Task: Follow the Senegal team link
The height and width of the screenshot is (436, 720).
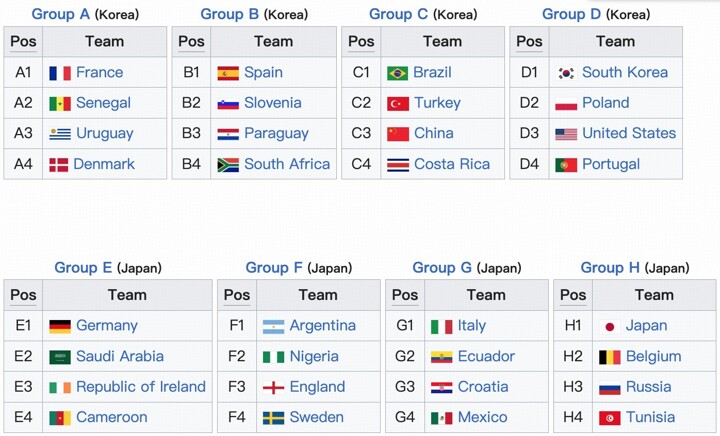Action: pyautogui.click(x=103, y=103)
